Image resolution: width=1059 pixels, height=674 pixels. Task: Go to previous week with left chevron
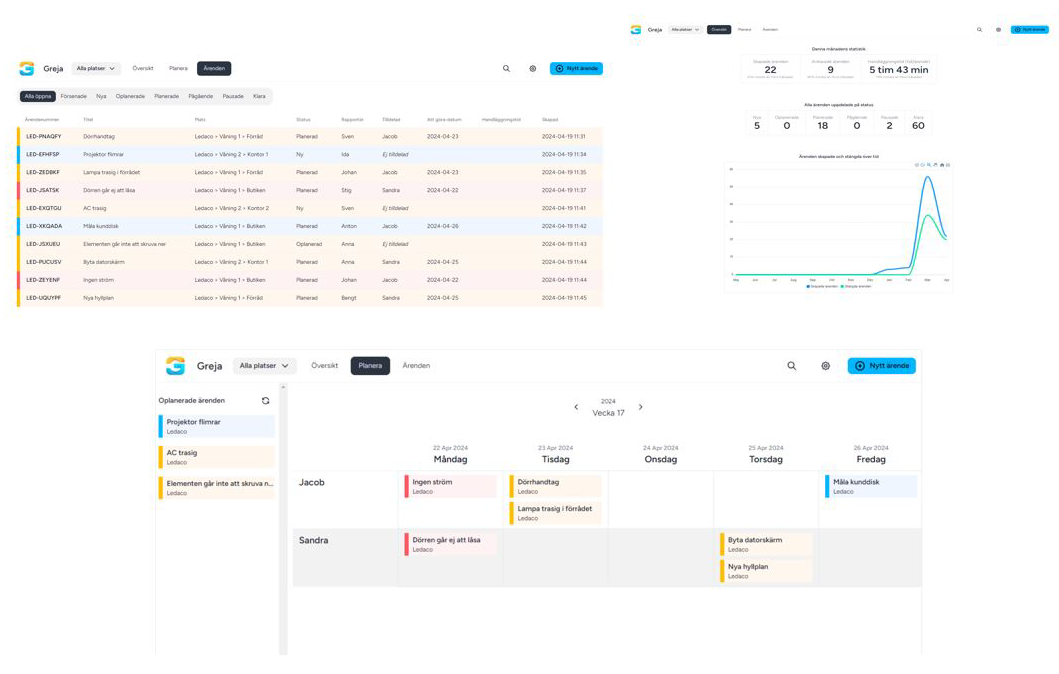[x=576, y=407]
